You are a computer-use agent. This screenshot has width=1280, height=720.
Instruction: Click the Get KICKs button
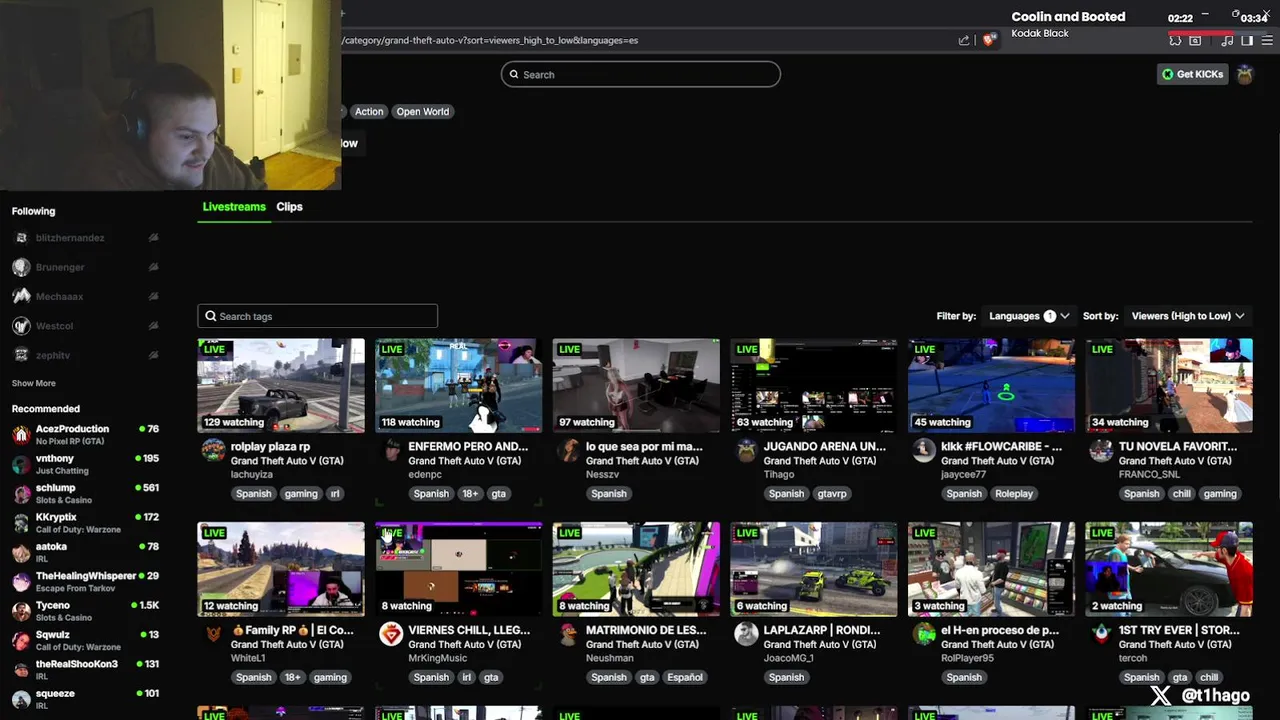pos(1192,74)
